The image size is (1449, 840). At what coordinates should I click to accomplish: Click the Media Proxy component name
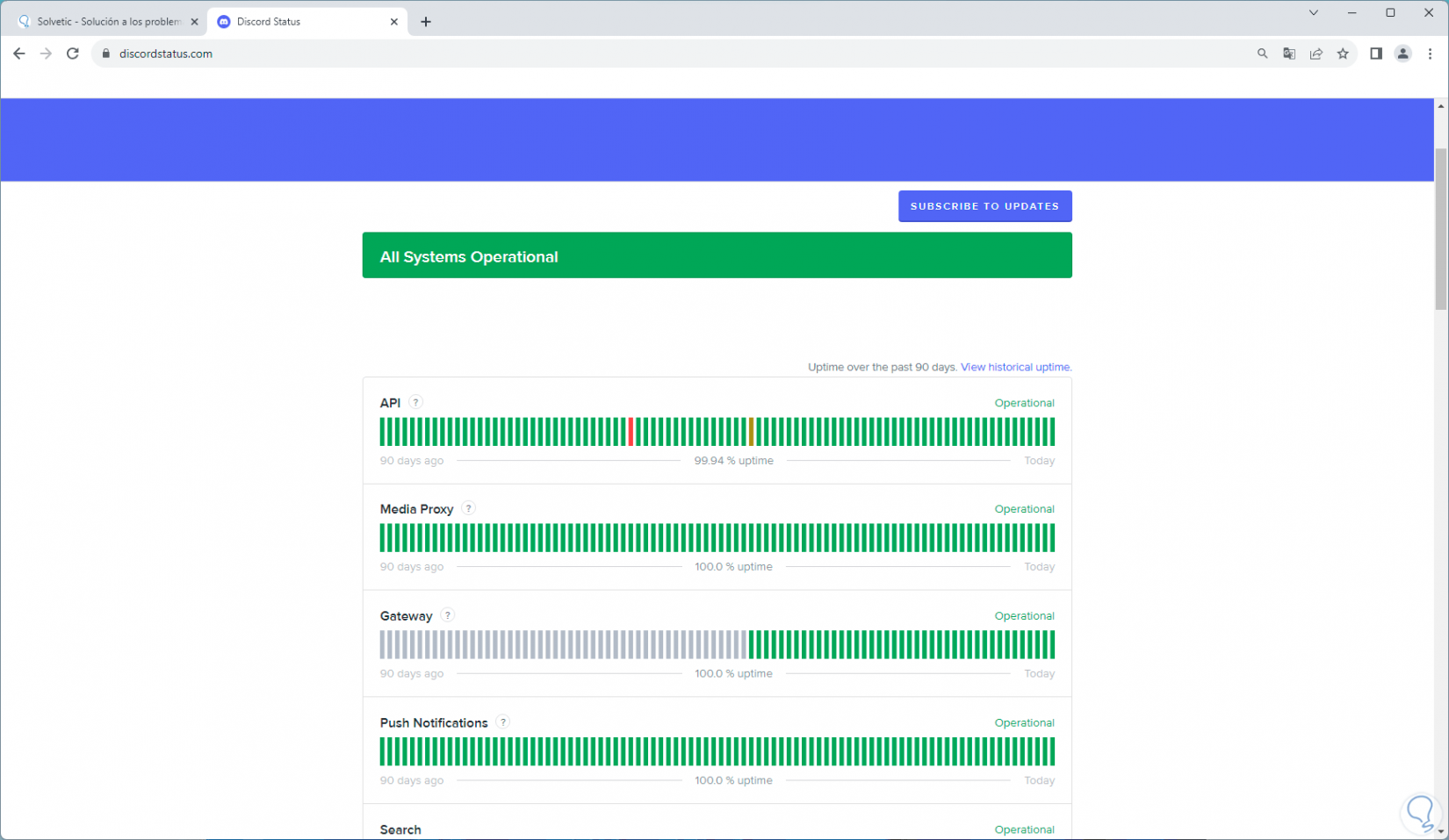[417, 509]
